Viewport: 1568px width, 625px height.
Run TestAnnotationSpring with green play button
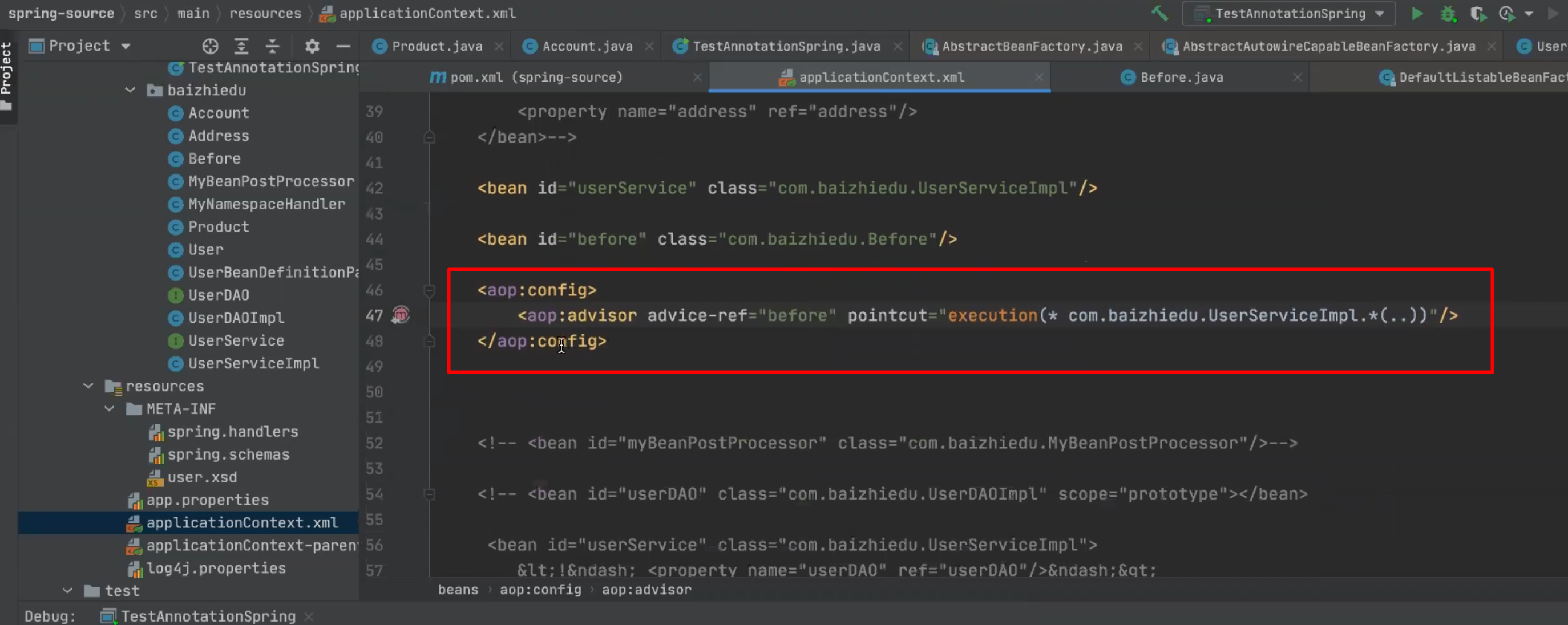[1417, 13]
